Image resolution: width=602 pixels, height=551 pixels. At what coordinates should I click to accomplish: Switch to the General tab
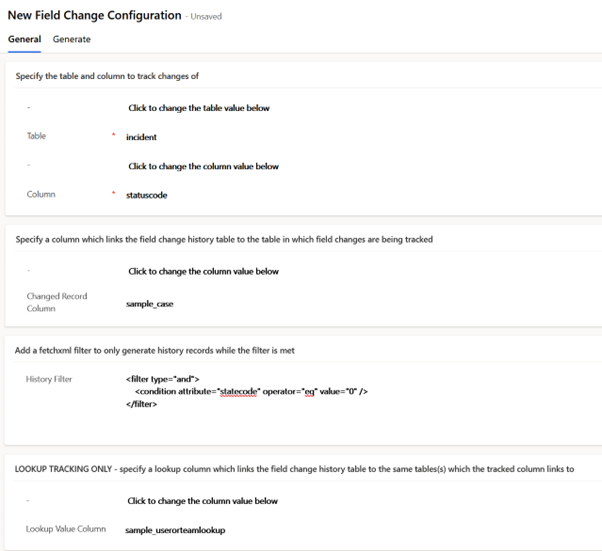click(24, 39)
